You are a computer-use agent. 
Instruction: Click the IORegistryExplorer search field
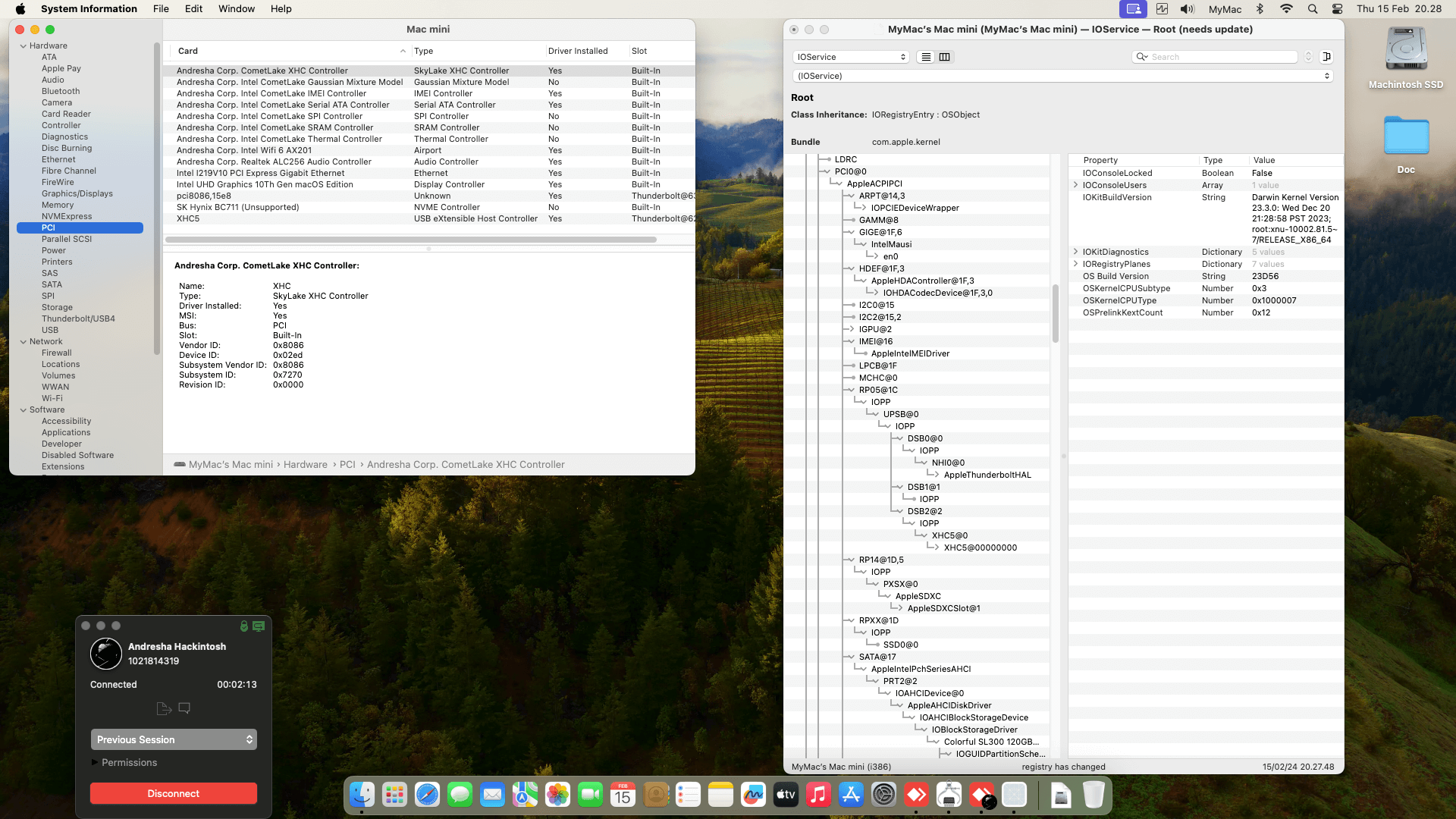[x=1216, y=57]
